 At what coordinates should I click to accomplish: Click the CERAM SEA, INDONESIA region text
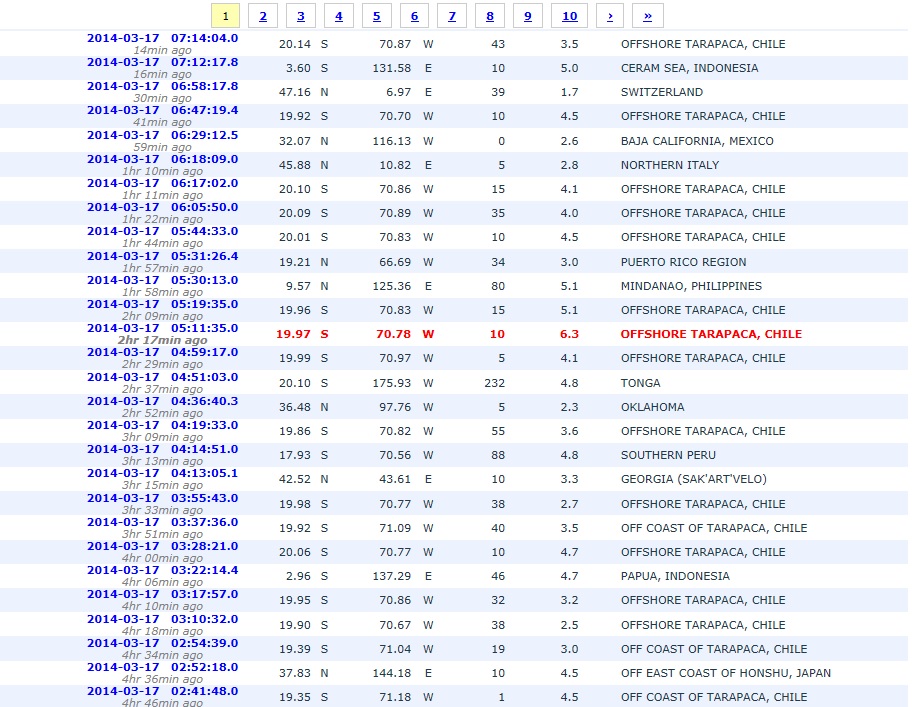689,68
